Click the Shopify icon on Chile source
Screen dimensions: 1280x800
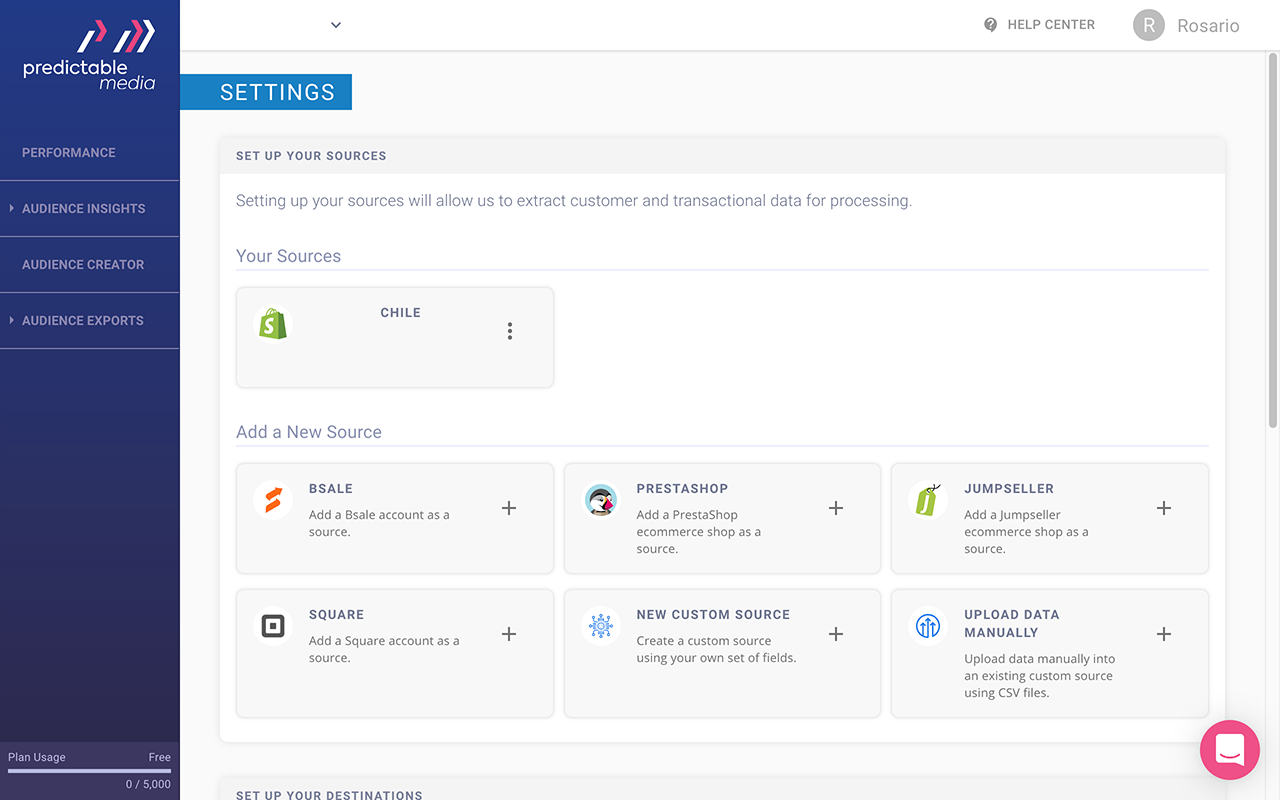(x=273, y=324)
